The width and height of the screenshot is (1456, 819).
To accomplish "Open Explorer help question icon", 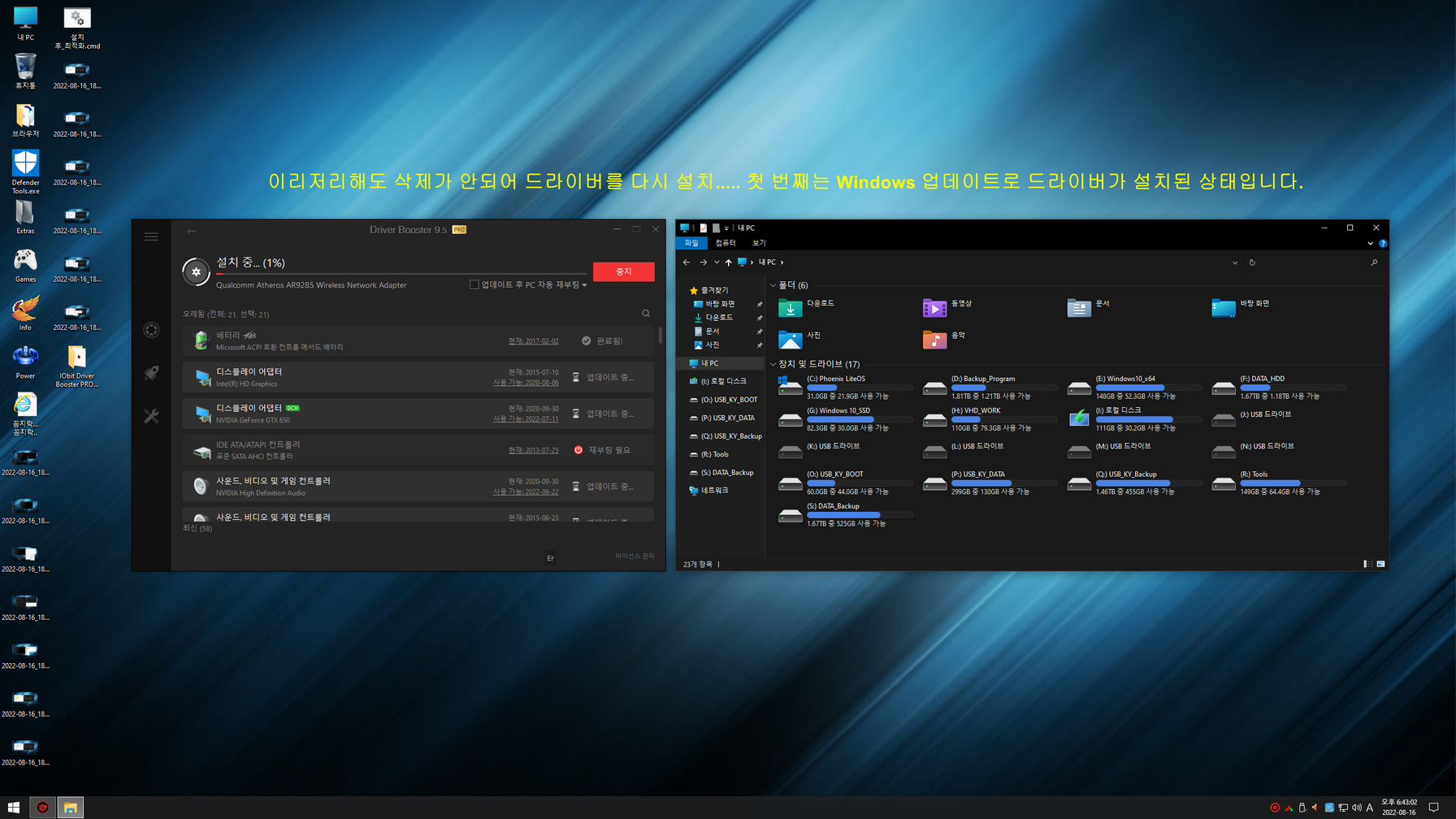I will [1383, 243].
